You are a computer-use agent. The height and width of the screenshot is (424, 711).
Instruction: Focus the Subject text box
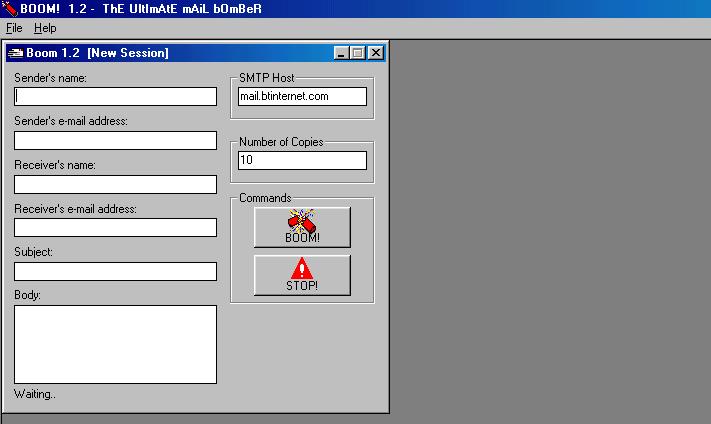115,271
